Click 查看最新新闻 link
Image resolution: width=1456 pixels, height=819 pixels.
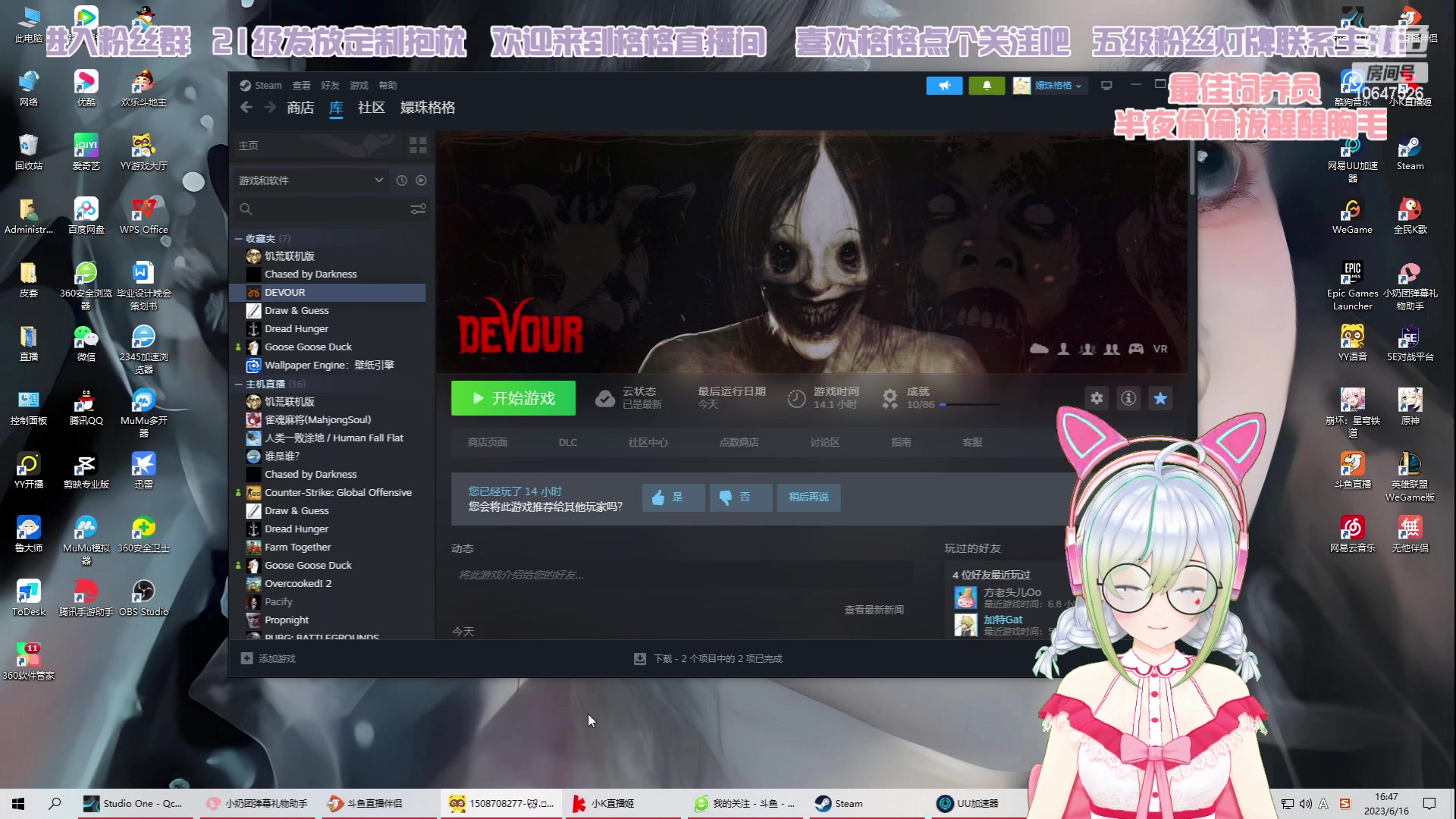pos(874,610)
